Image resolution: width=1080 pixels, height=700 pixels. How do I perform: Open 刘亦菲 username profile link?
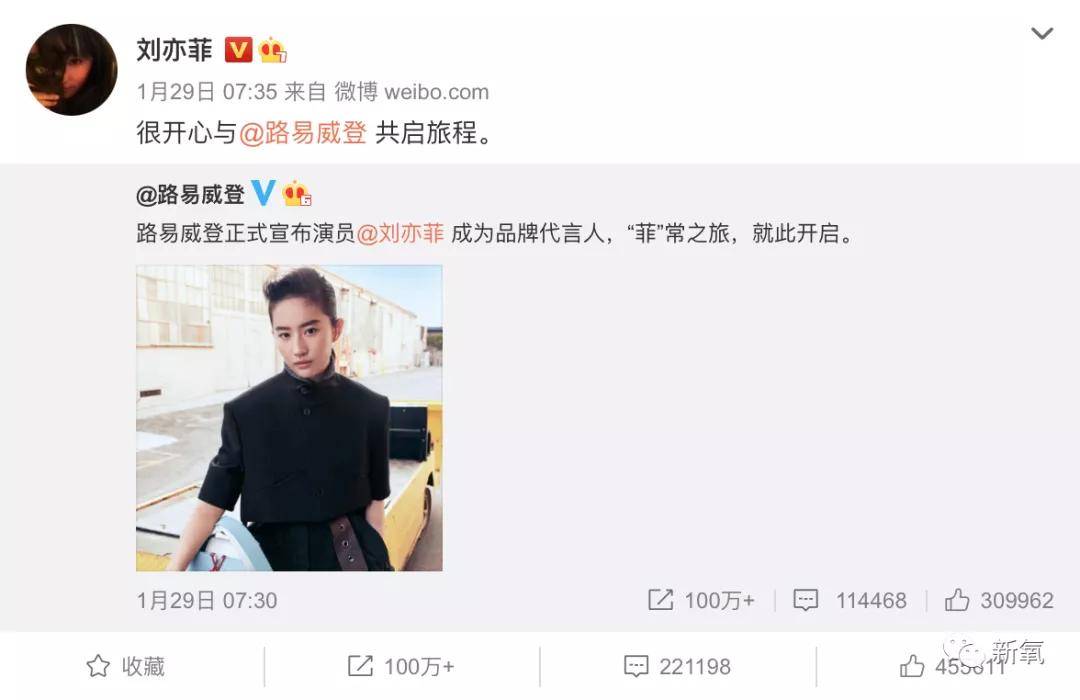coord(174,50)
